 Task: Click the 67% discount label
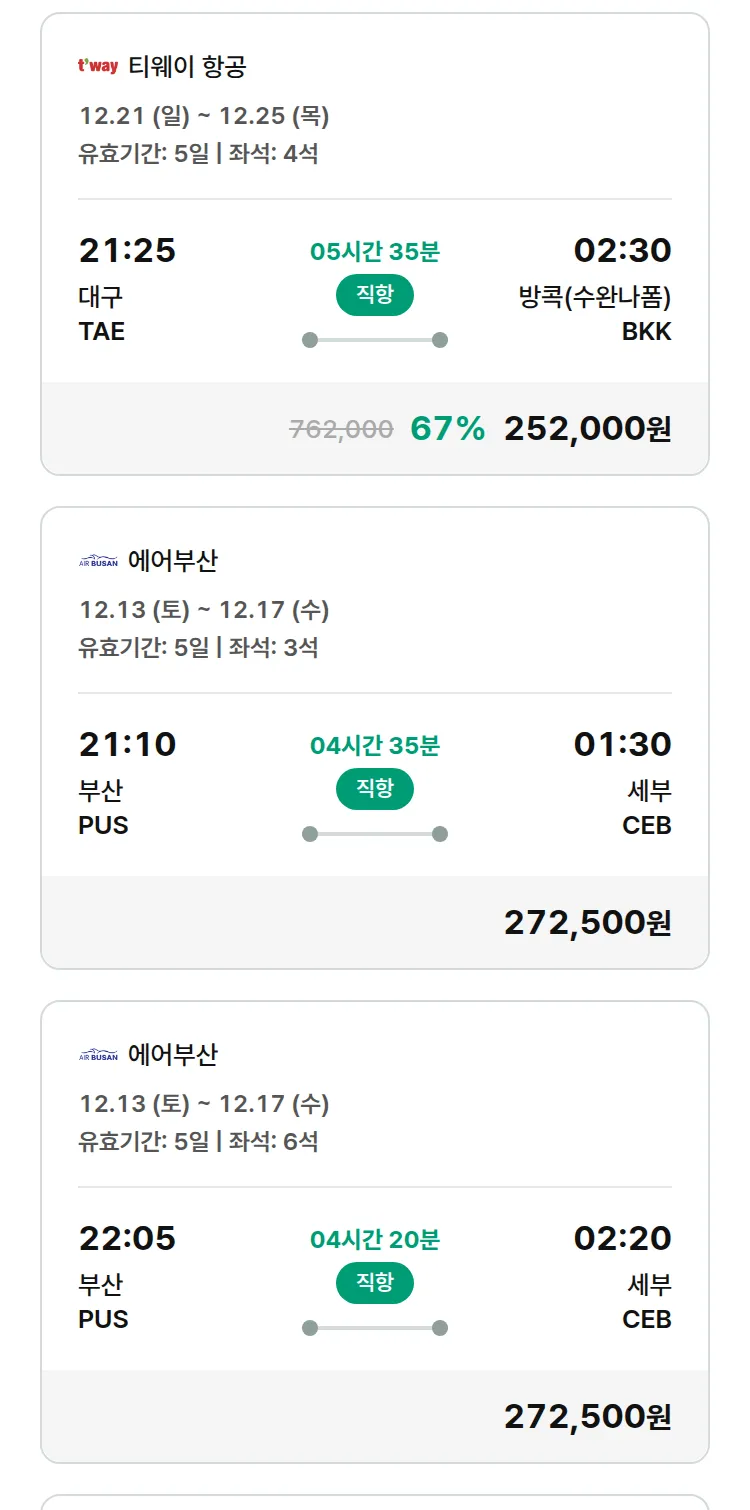click(x=447, y=428)
